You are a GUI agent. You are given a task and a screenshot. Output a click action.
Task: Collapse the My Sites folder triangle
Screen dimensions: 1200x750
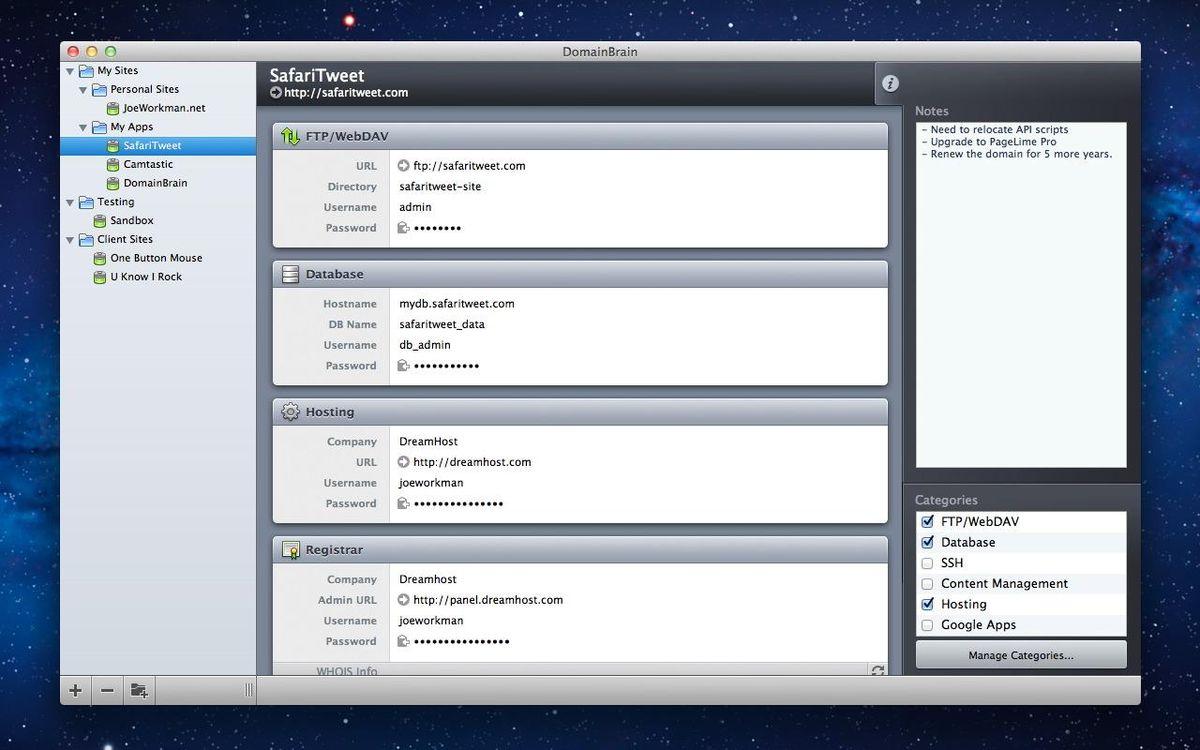point(71,71)
